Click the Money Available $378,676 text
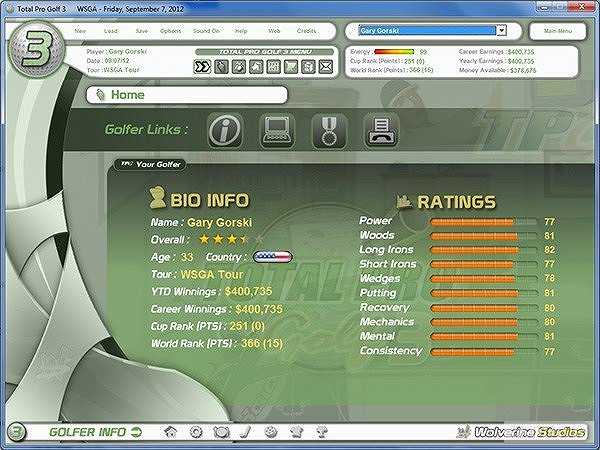This screenshot has width=600, height=450. tap(497, 70)
